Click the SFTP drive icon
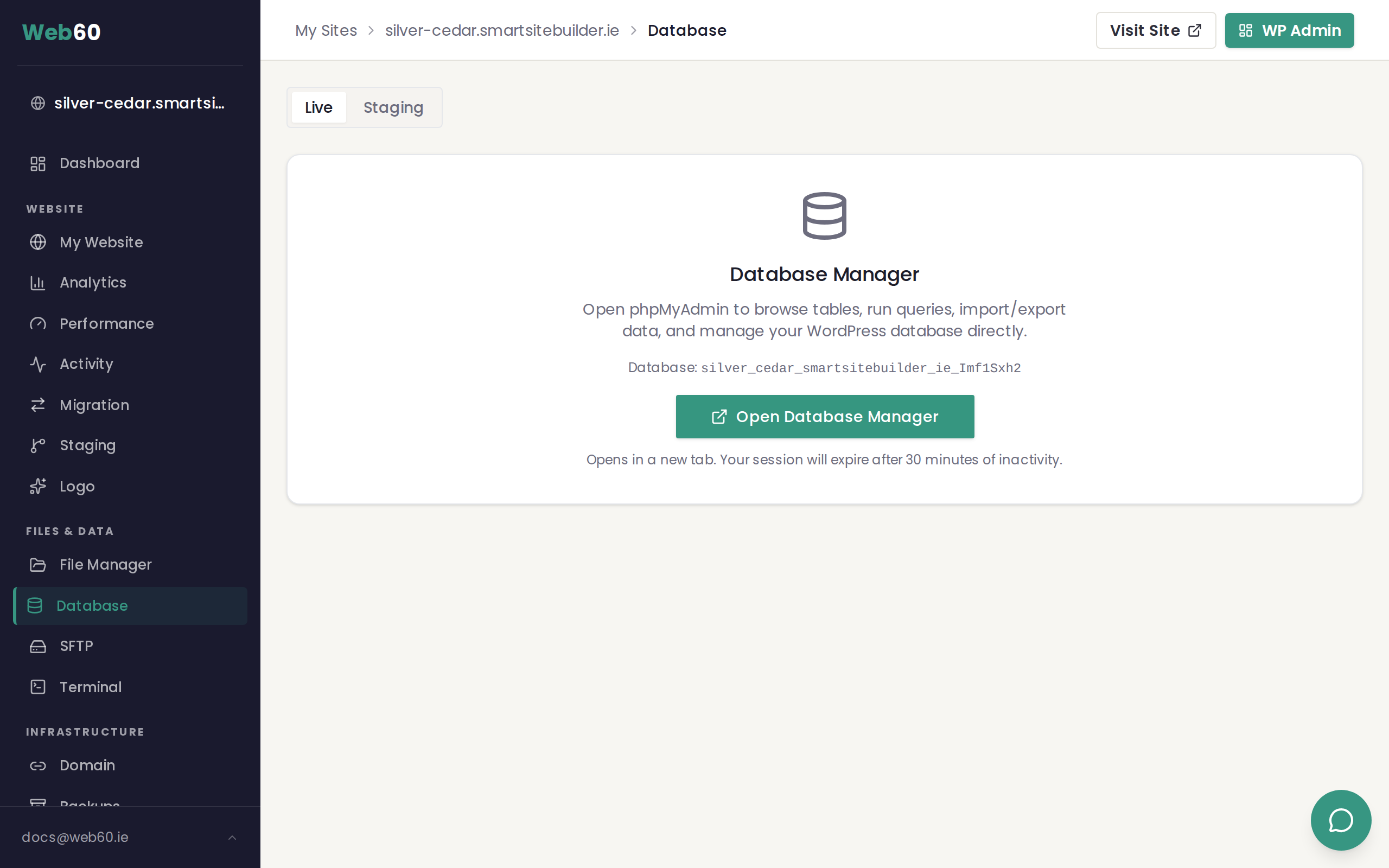 (38, 647)
